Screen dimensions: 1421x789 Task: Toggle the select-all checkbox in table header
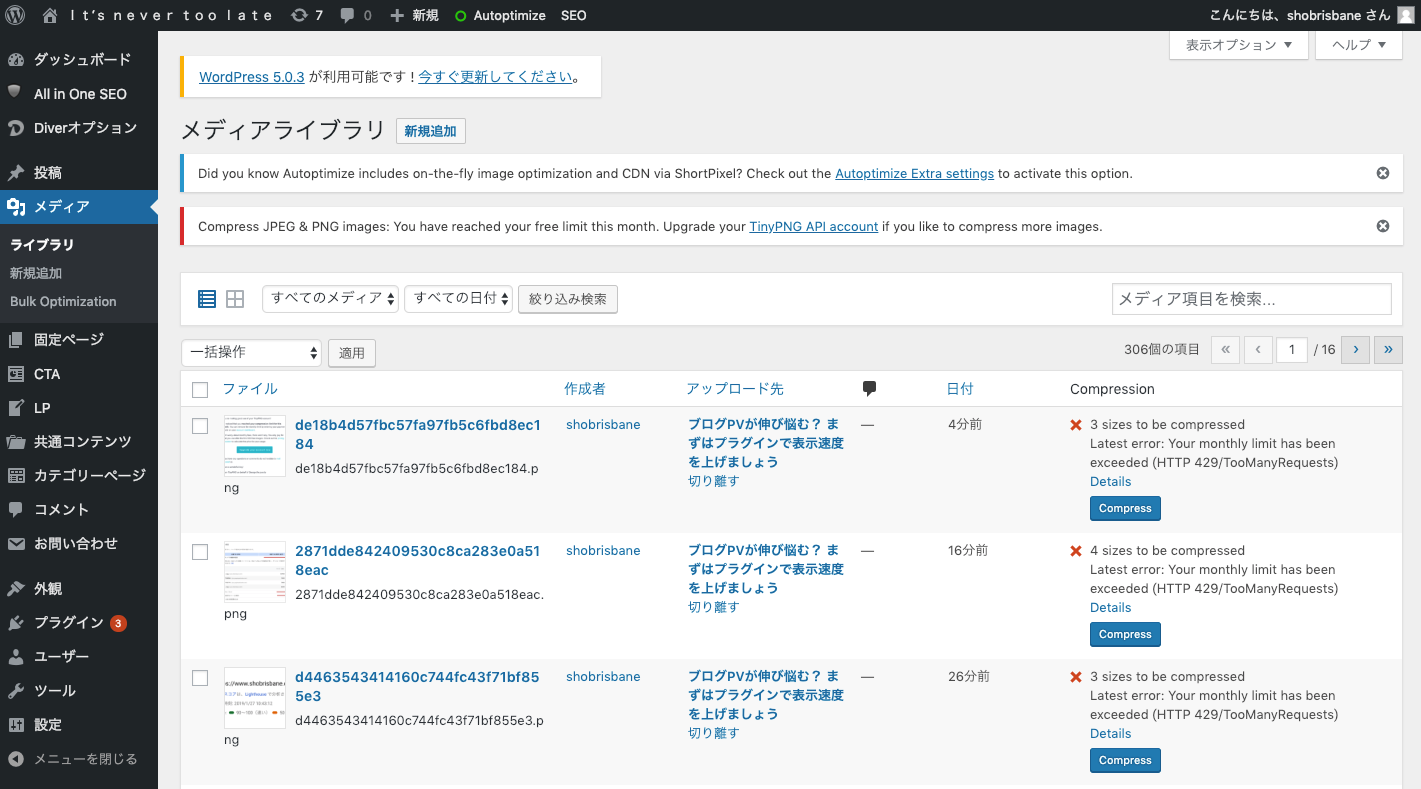(x=200, y=390)
